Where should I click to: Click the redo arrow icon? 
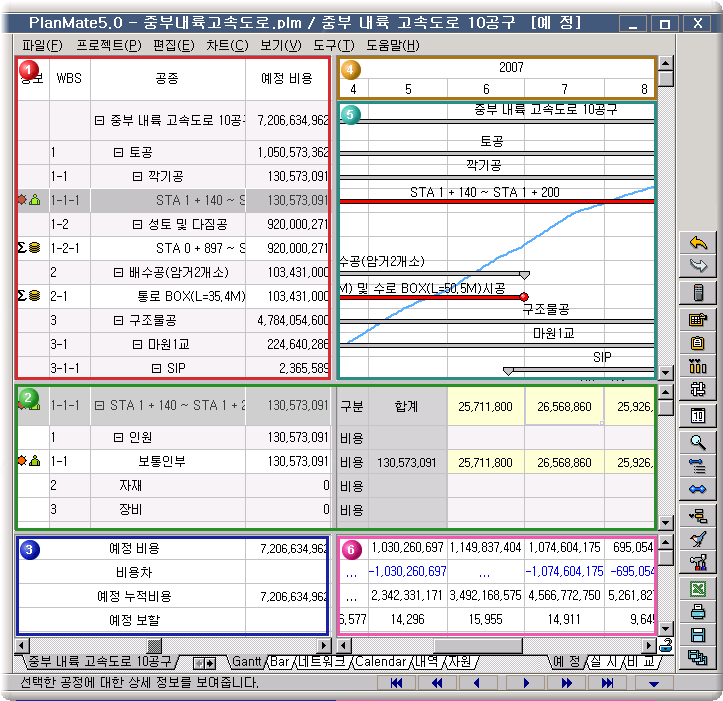pyautogui.click(x=699, y=265)
